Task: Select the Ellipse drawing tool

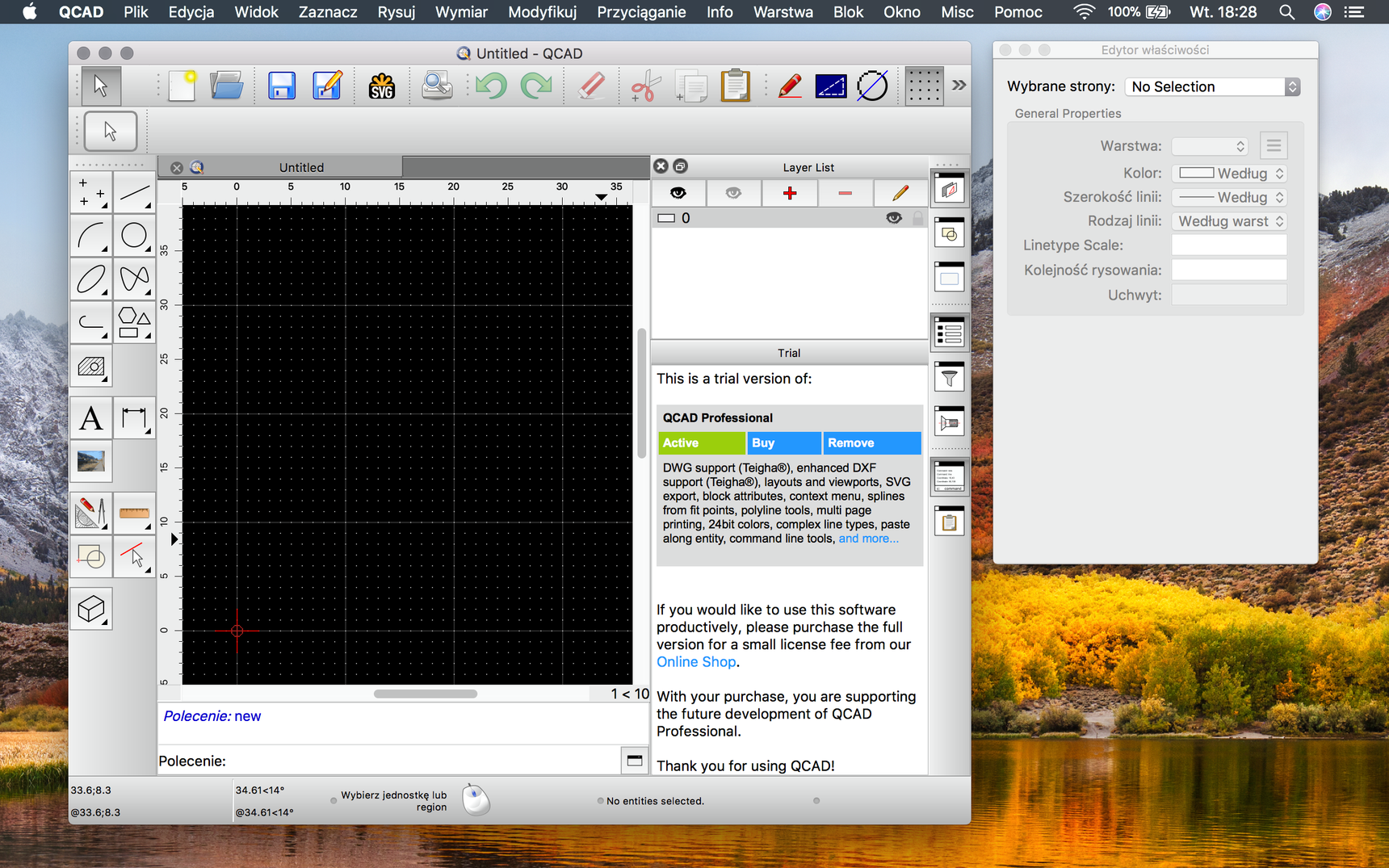Action: (x=90, y=279)
